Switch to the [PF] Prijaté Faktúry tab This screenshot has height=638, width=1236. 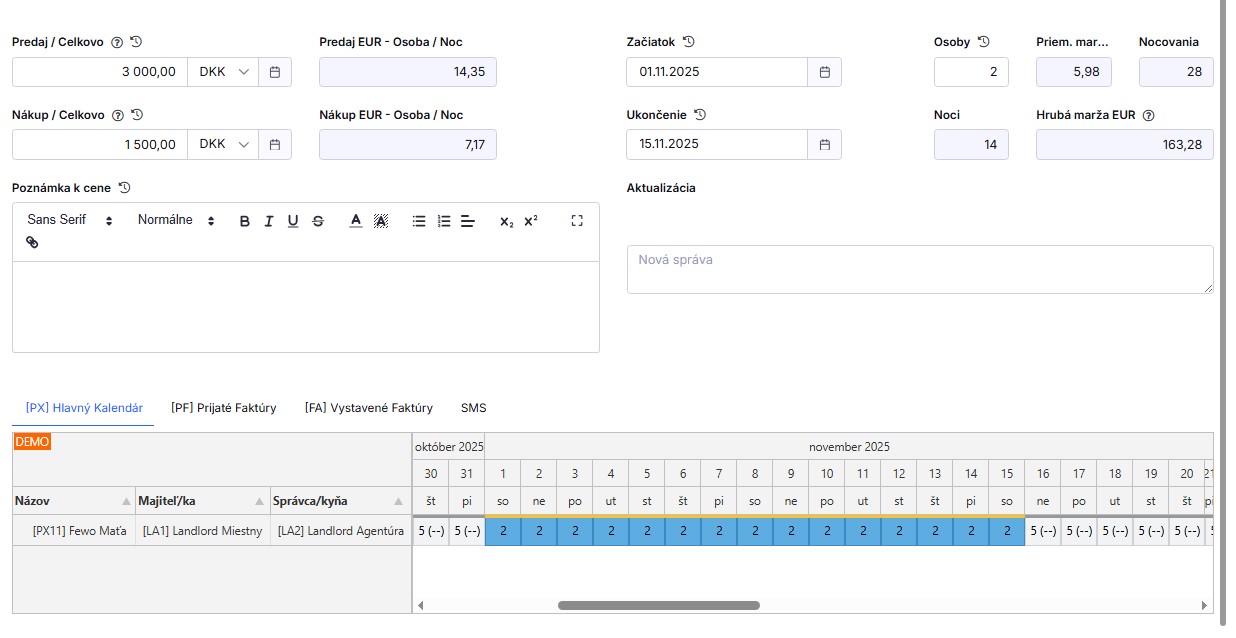click(x=224, y=408)
